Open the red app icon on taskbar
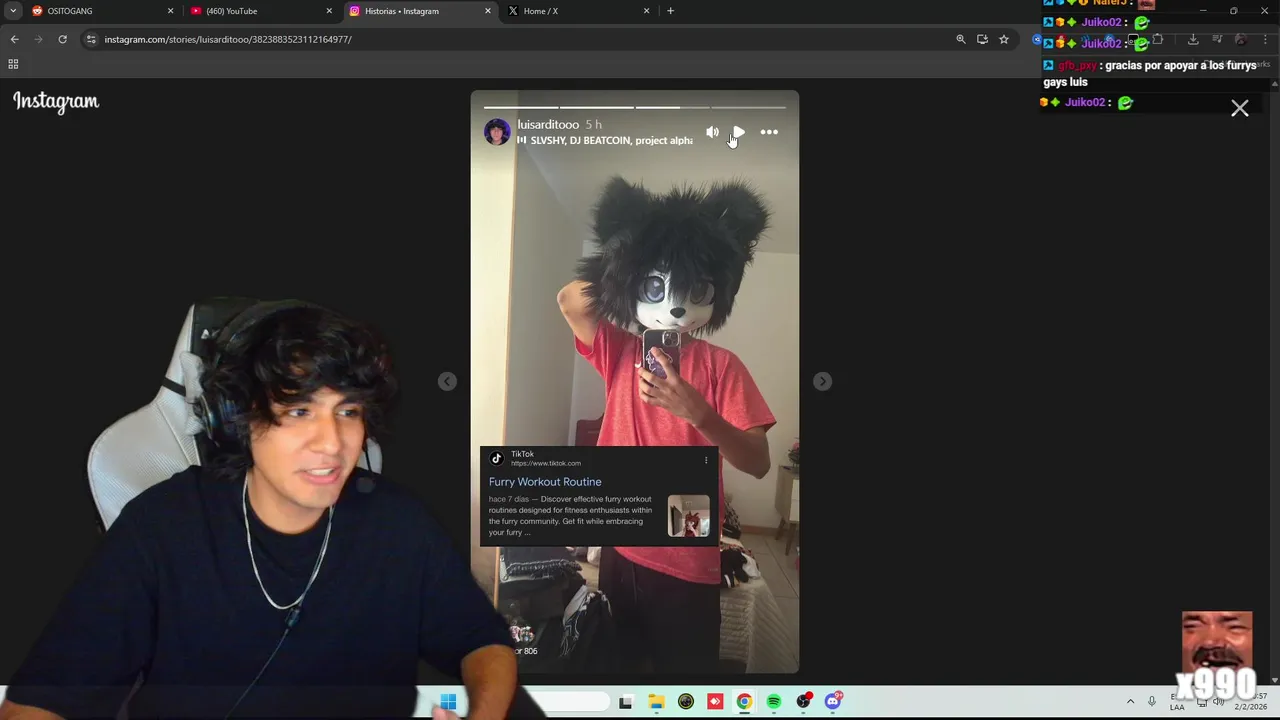Screen dimensions: 1280x720 pyautogui.click(x=715, y=702)
